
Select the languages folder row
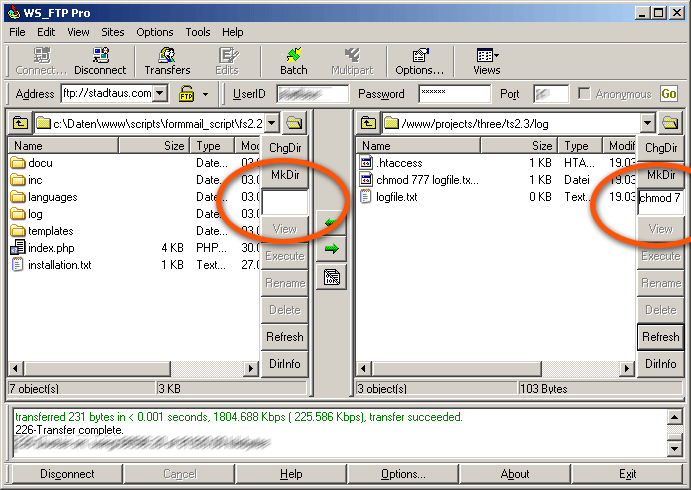coord(134,197)
